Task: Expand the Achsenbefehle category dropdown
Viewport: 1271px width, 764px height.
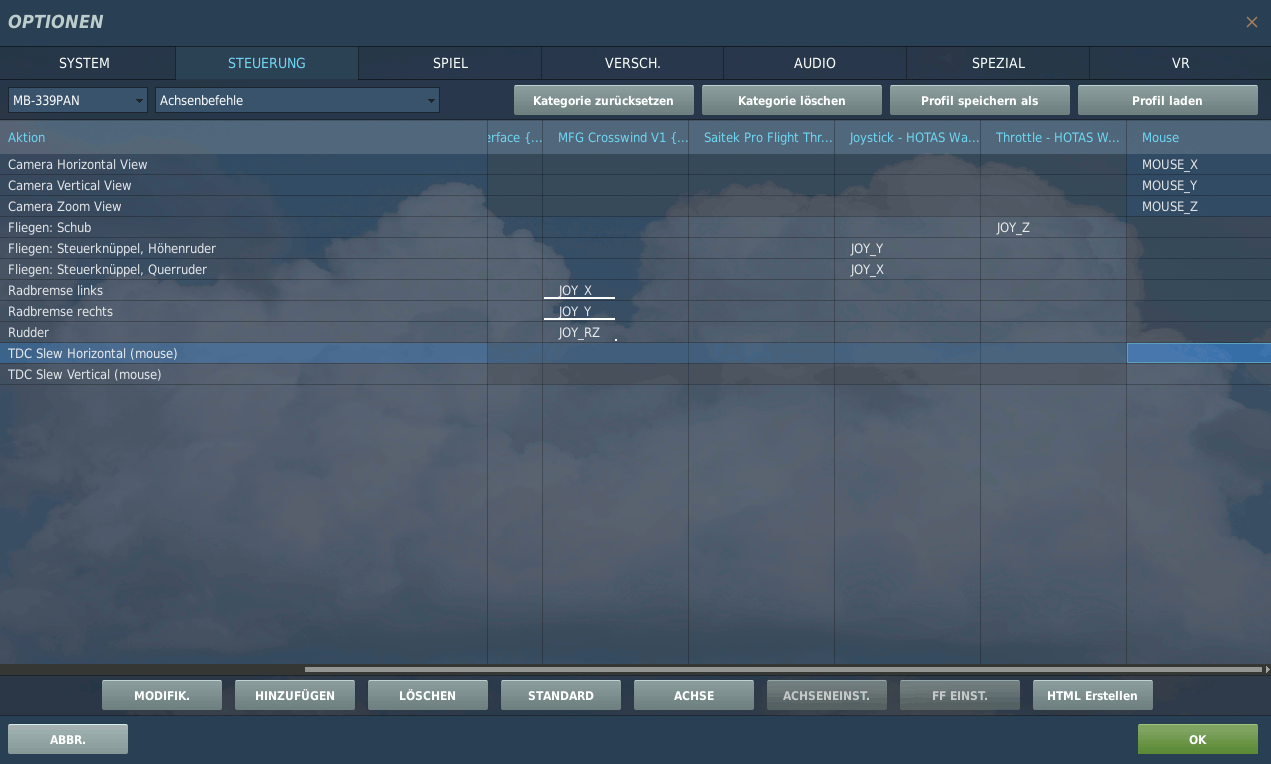Action: point(297,100)
